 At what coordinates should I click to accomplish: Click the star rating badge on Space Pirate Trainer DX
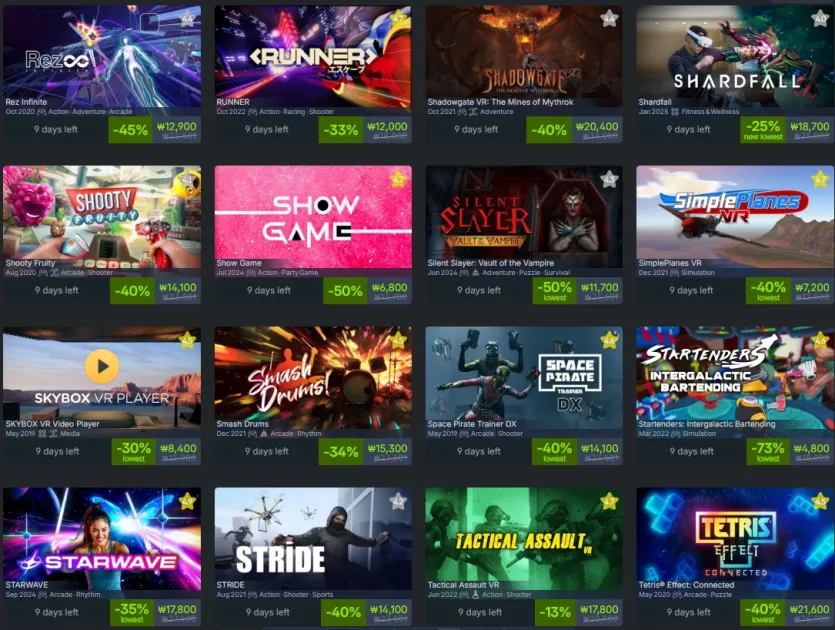tap(609, 340)
